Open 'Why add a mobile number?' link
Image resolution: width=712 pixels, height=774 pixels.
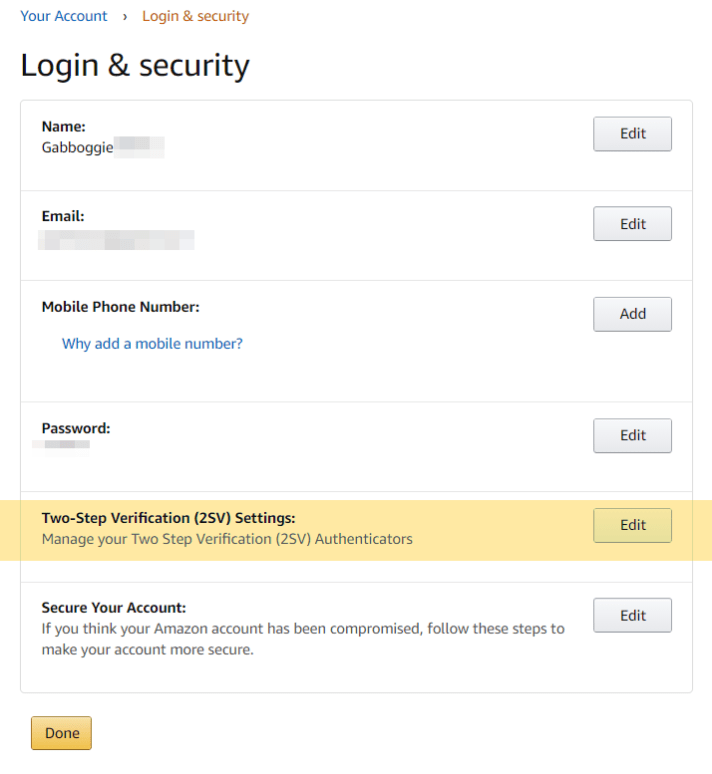pyautogui.click(x=152, y=344)
